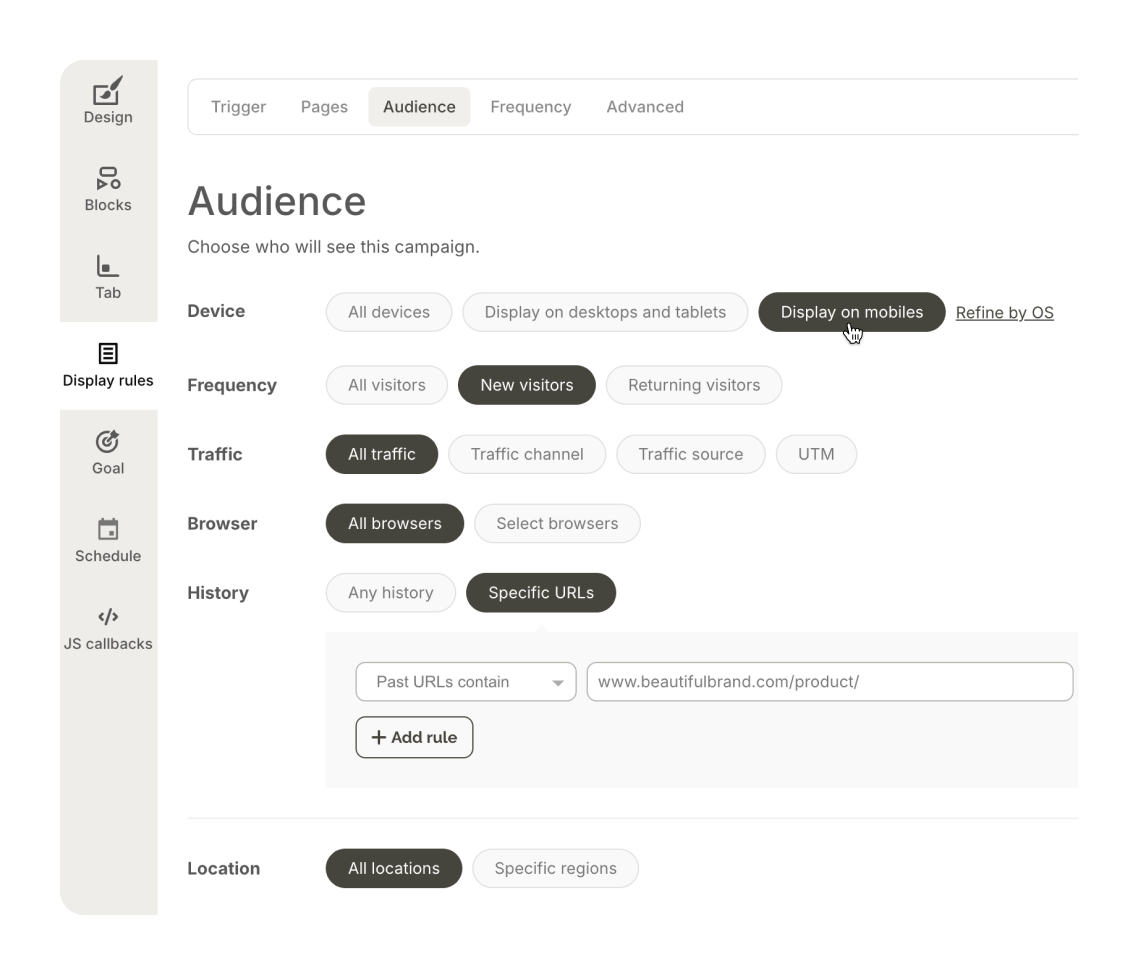Select the Blocks sidebar icon

tap(108, 190)
